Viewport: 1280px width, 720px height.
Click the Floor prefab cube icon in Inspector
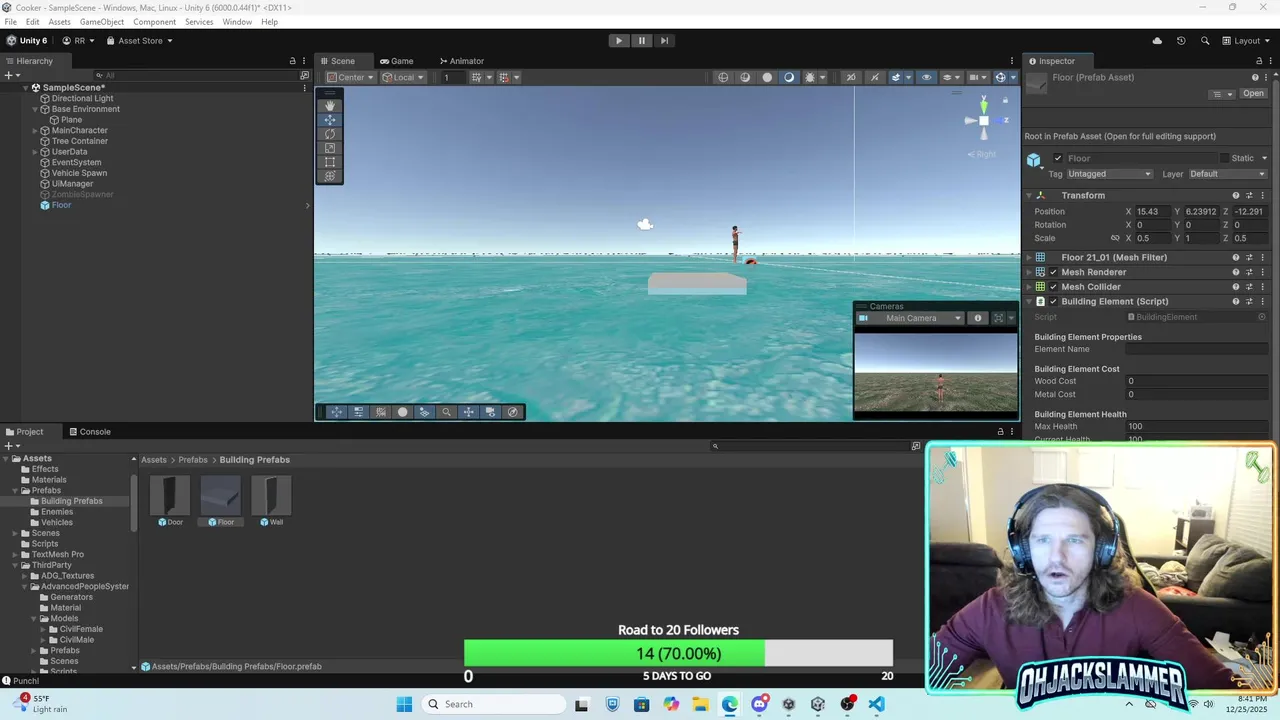click(x=1034, y=159)
